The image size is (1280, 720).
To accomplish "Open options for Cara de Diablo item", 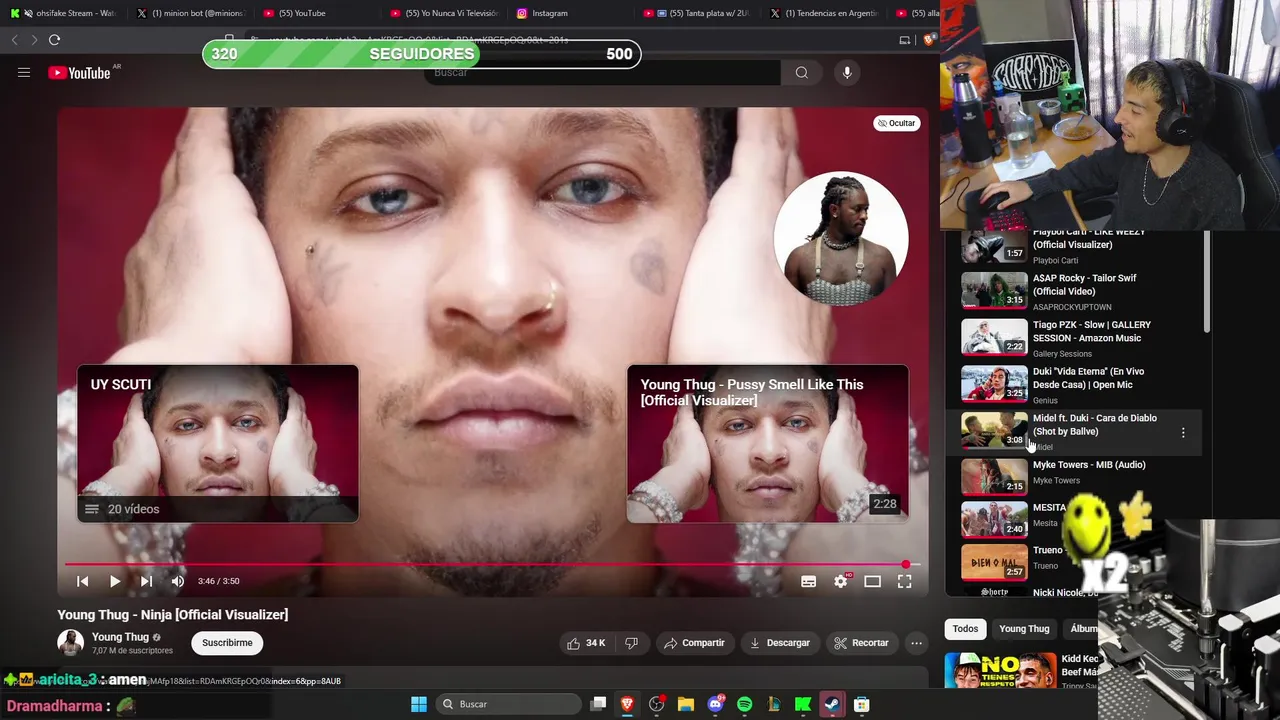I will pyautogui.click(x=1183, y=433).
